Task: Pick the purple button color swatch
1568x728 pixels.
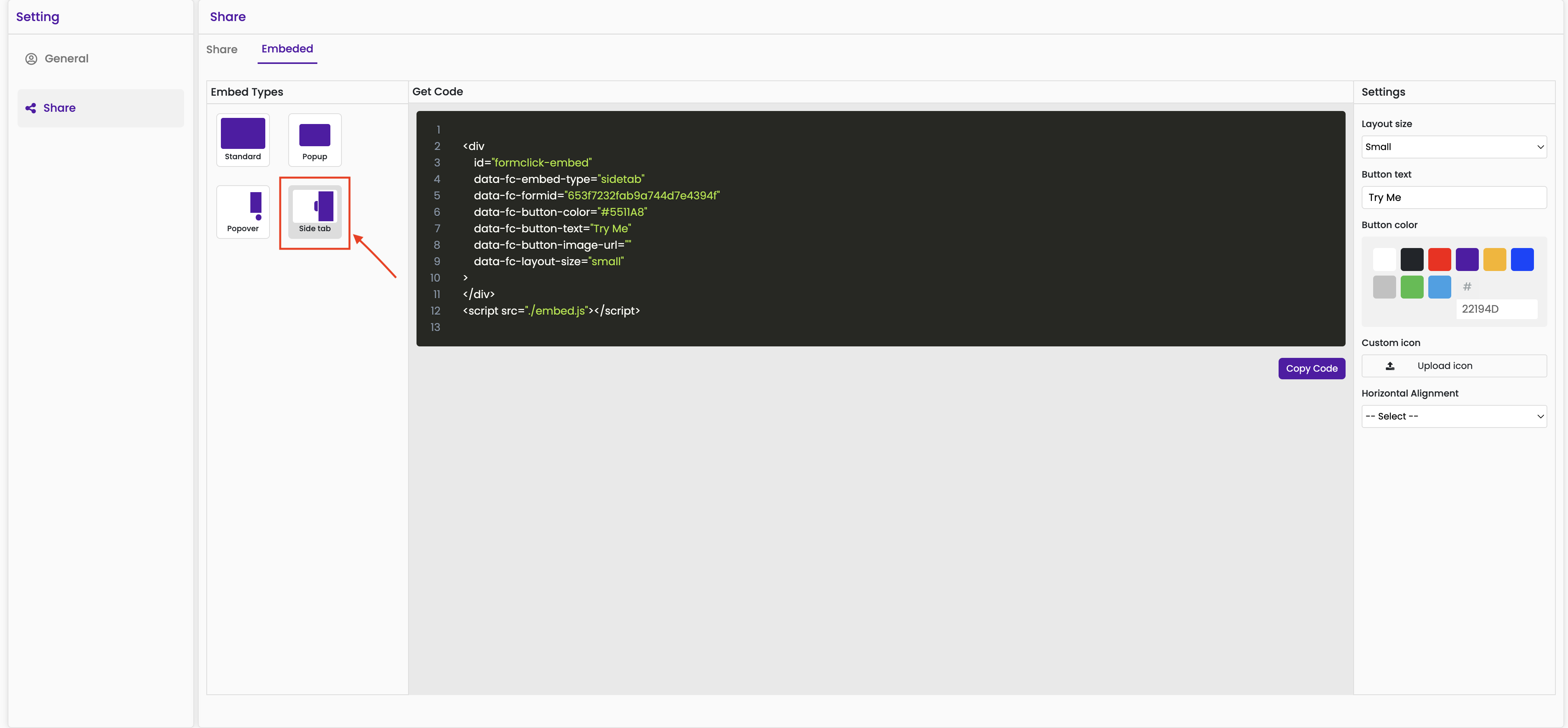Action: coord(1467,259)
